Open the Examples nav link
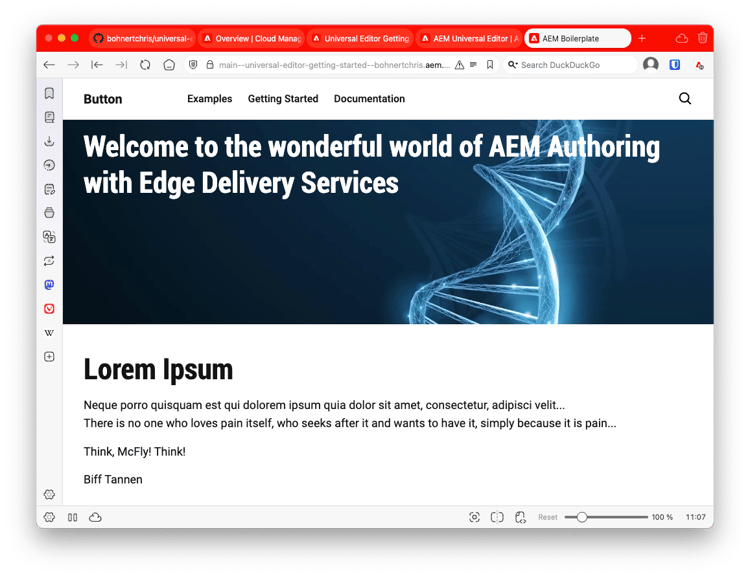Screen dimensions: 750x576 210,99
